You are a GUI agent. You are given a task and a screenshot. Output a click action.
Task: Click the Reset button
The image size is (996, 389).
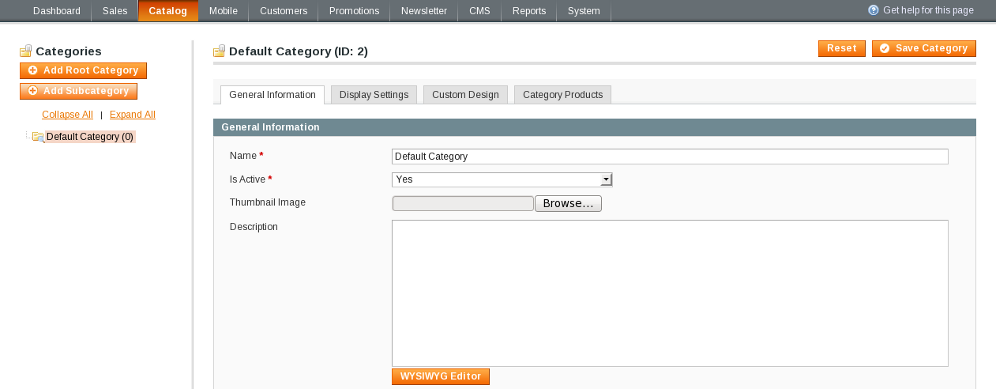pyautogui.click(x=842, y=48)
